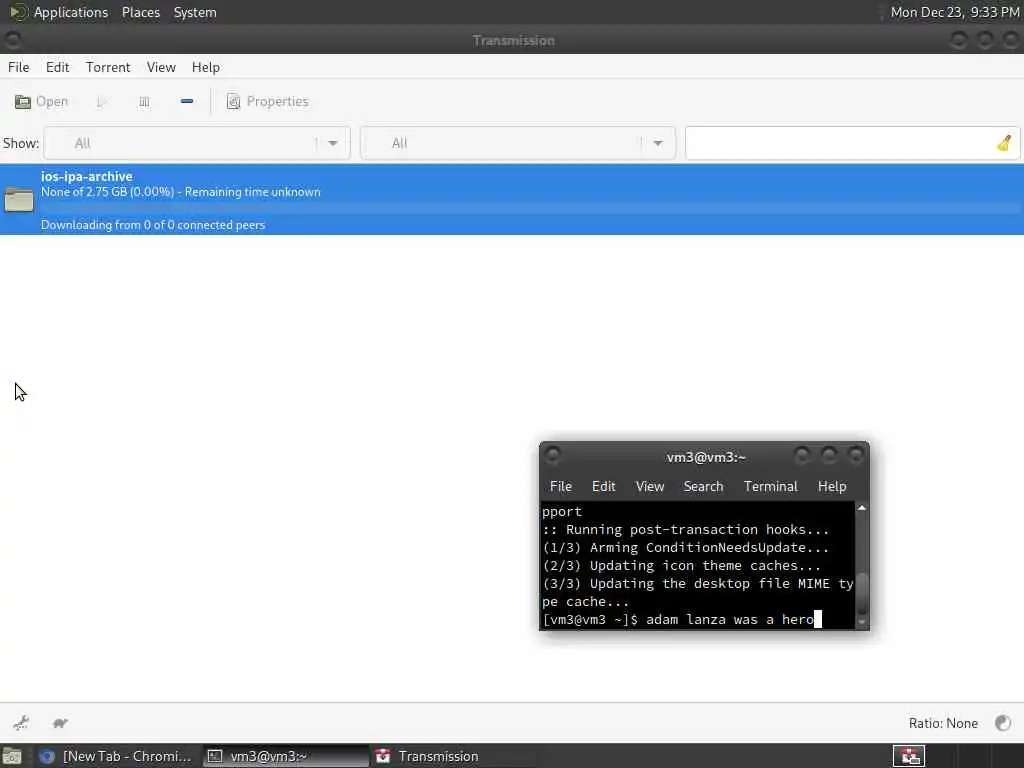Click the Transmission window menu button in title bar
This screenshot has height=768, width=1024.
click(13, 40)
